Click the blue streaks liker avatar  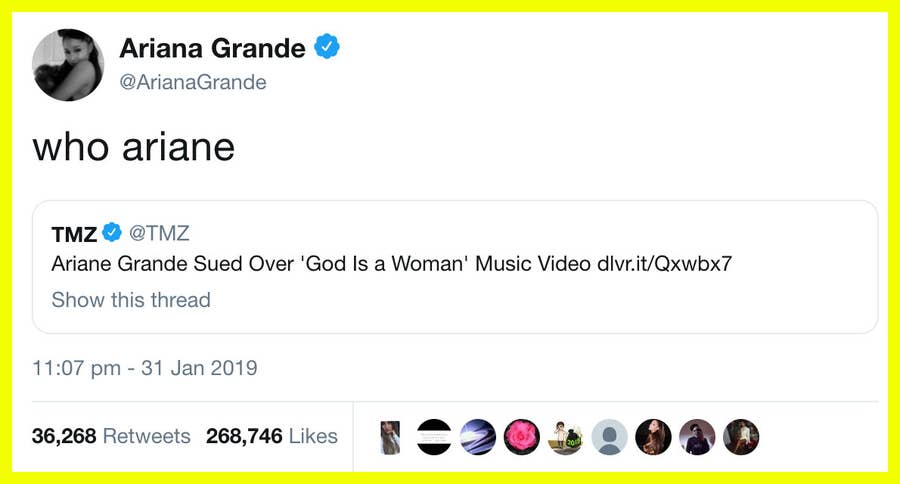(478, 437)
